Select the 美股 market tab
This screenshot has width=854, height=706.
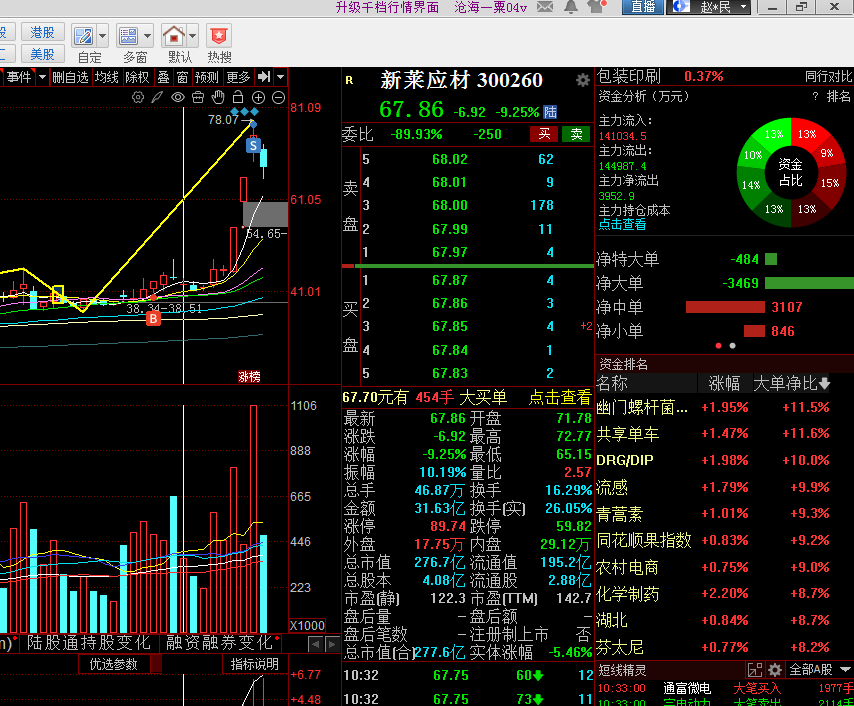(42, 54)
